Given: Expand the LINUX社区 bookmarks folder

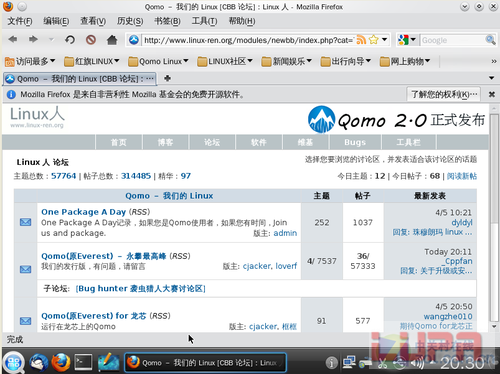Looking at the screenshot, I should pos(225,61).
